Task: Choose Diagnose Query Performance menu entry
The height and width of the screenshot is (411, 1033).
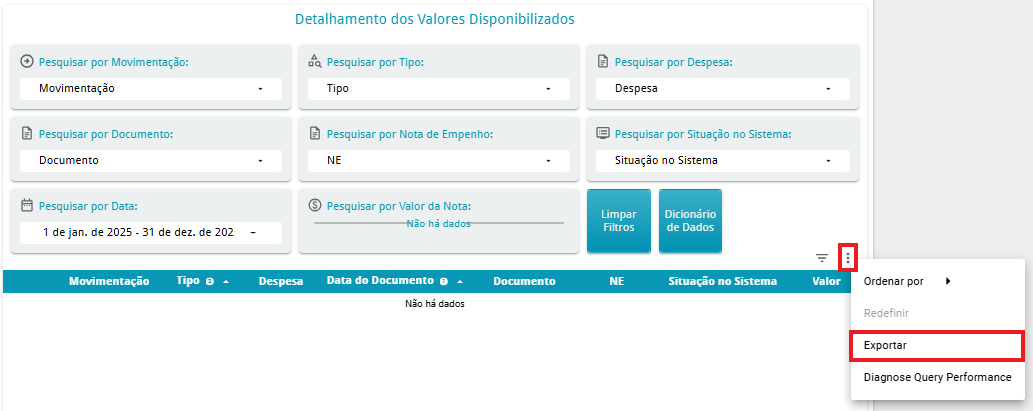Action: pos(937,377)
